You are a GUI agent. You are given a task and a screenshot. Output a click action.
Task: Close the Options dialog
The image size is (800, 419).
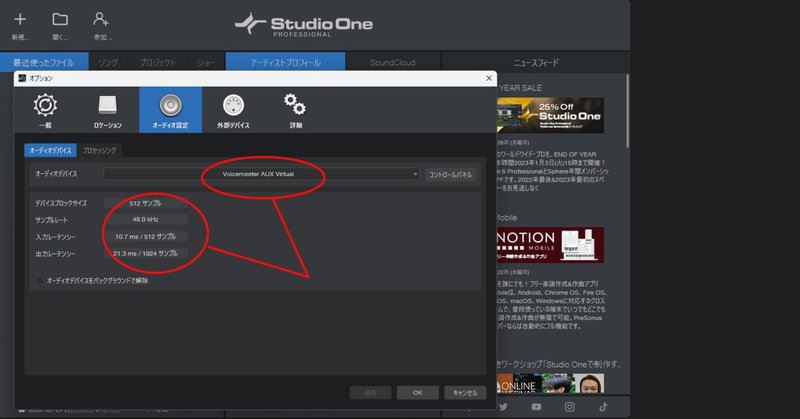489,78
